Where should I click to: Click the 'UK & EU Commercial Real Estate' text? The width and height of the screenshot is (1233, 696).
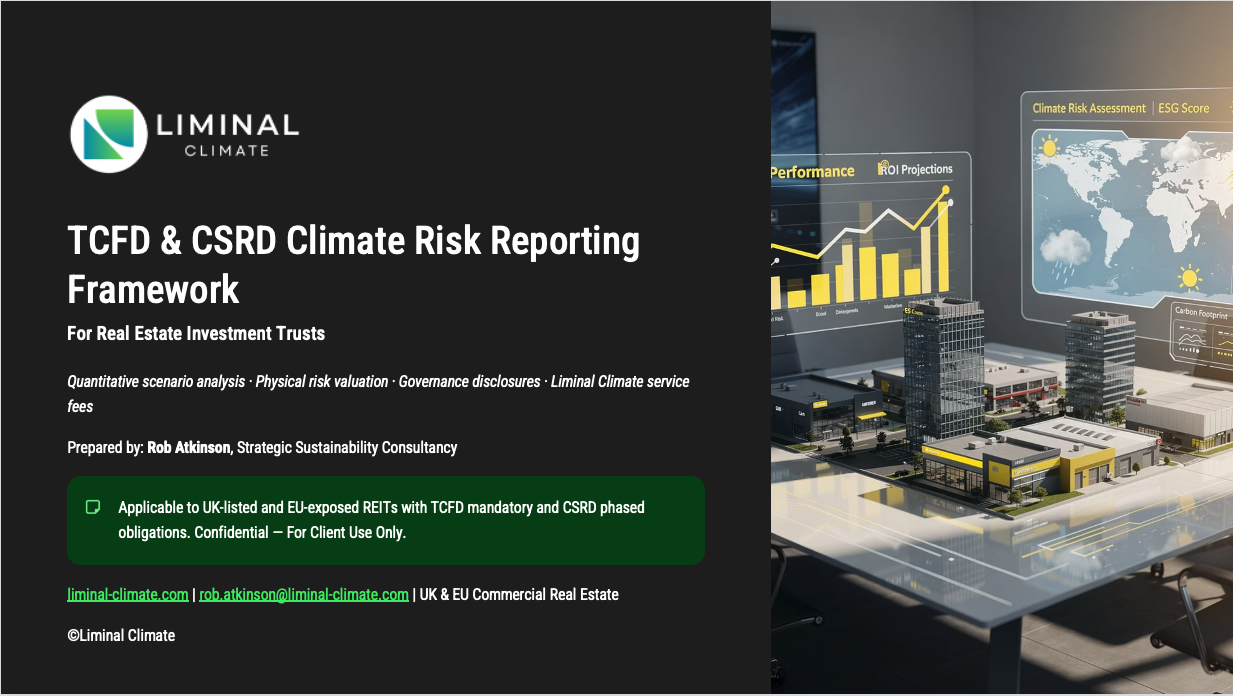pos(519,594)
